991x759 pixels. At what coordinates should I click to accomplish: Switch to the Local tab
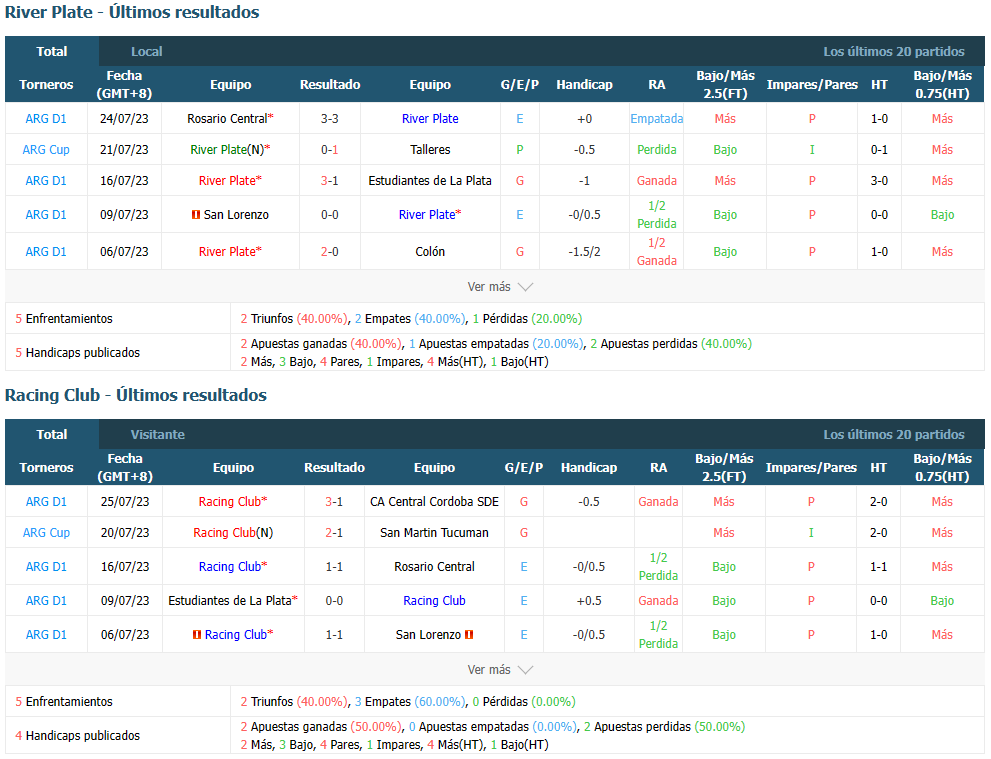tap(147, 52)
